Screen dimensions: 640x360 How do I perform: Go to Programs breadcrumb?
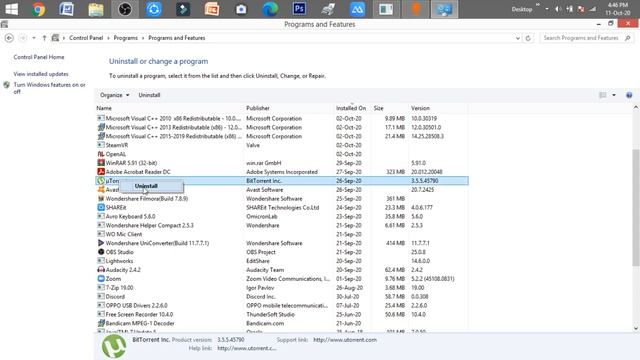(x=126, y=38)
